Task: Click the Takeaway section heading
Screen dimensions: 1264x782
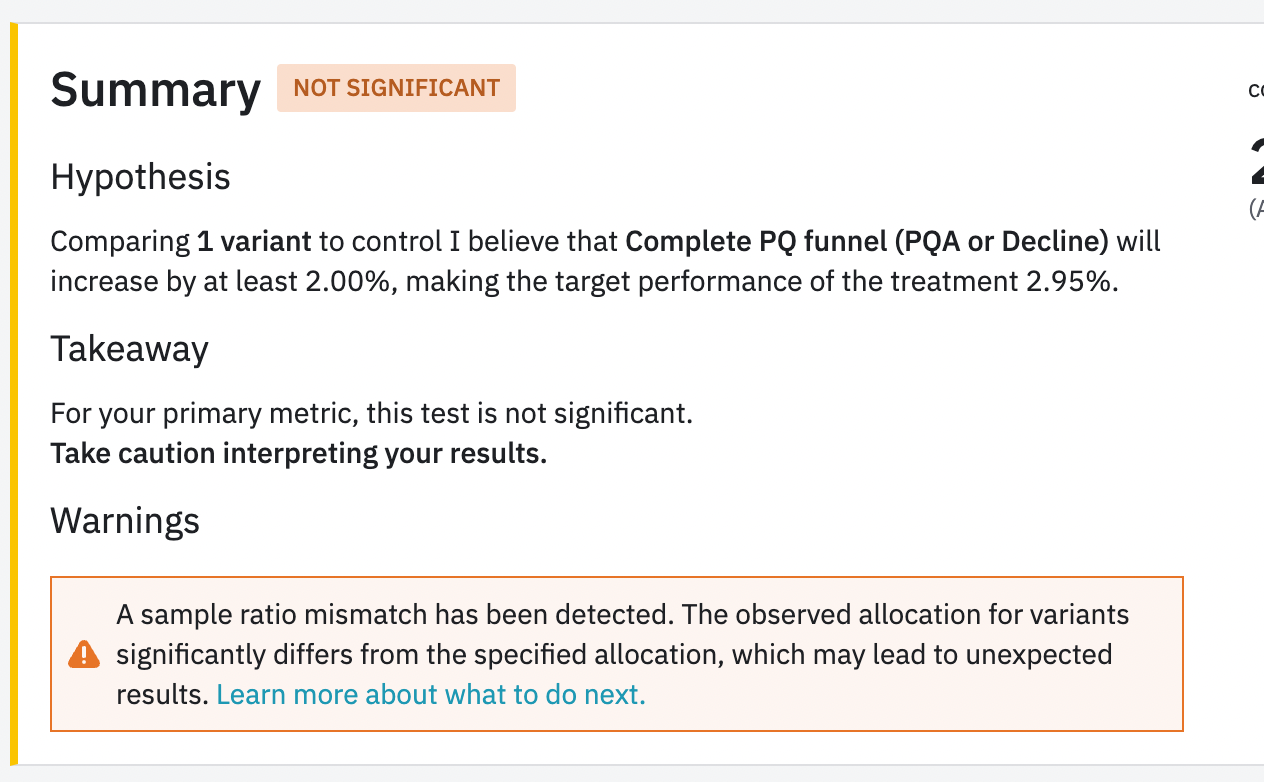Action: click(130, 349)
